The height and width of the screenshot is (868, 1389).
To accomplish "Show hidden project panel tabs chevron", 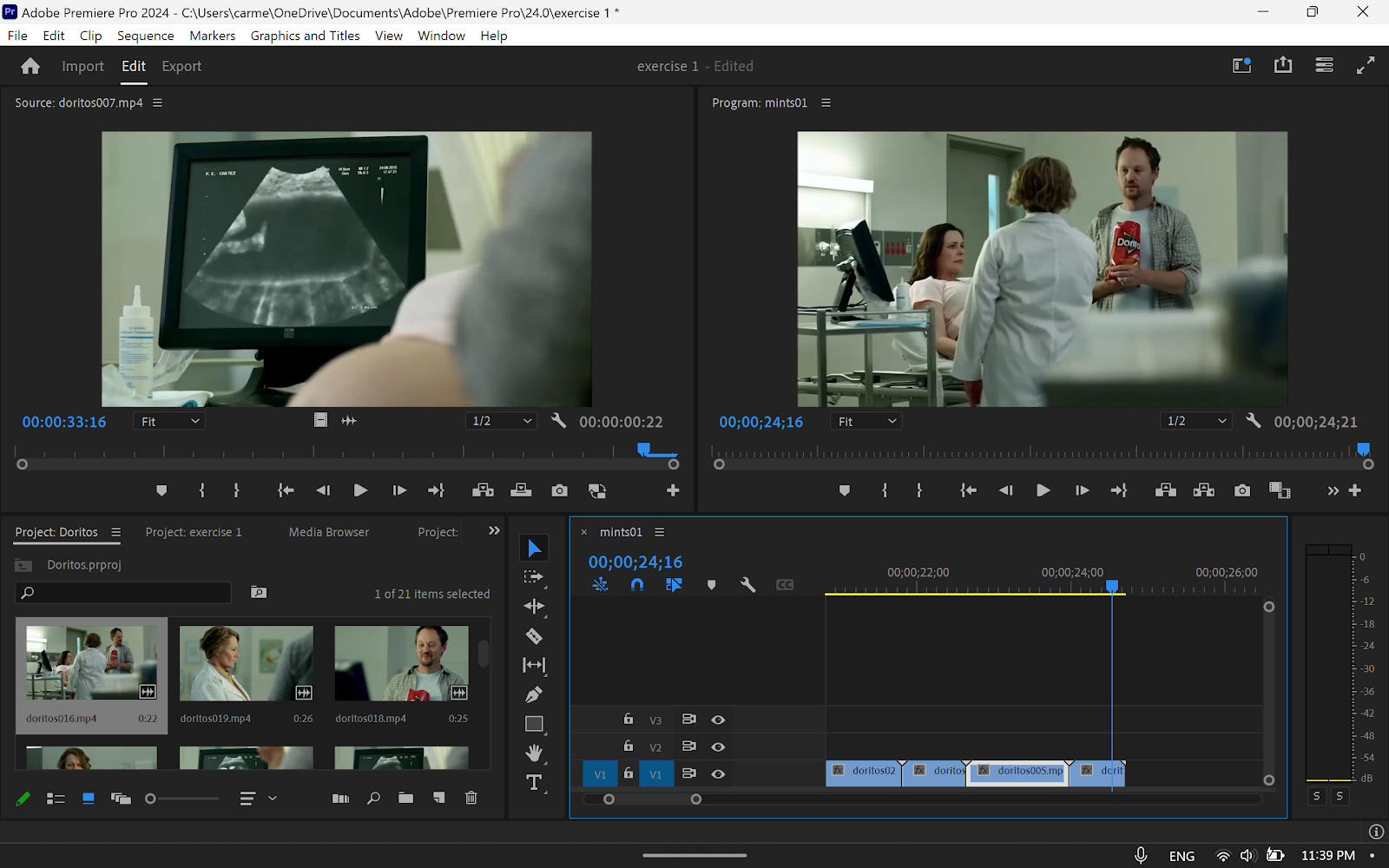I will pyautogui.click(x=494, y=531).
